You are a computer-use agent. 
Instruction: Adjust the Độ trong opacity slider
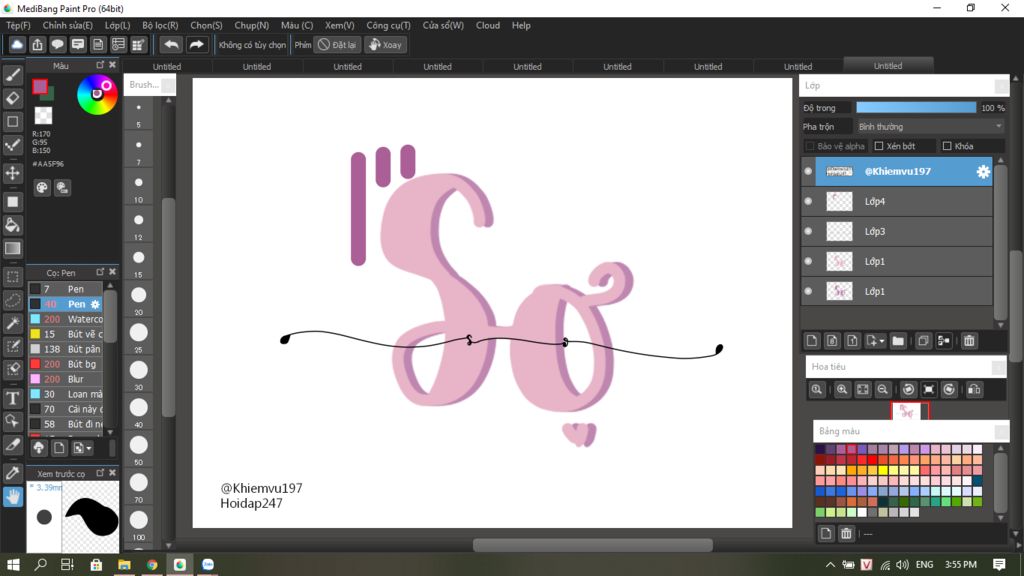pyautogui.click(x=916, y=108)
